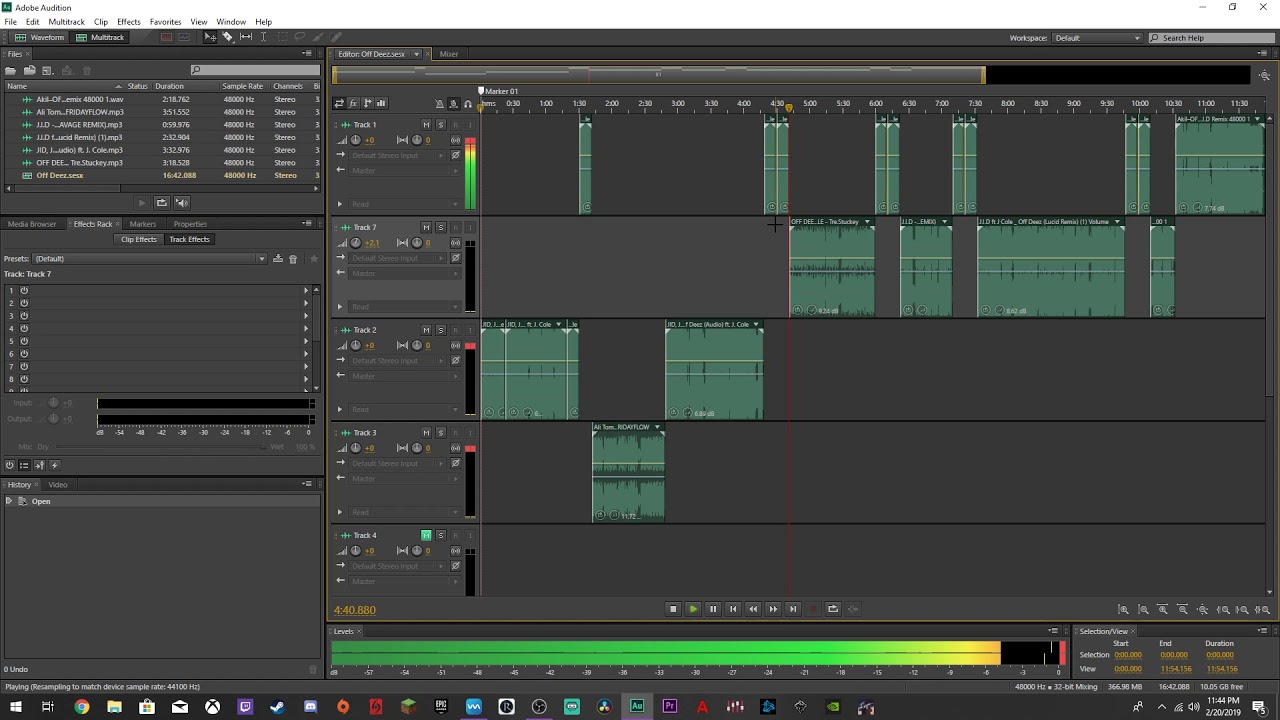
Task: Click the Open File folder icon in Files panel
Action: (11, 70)
